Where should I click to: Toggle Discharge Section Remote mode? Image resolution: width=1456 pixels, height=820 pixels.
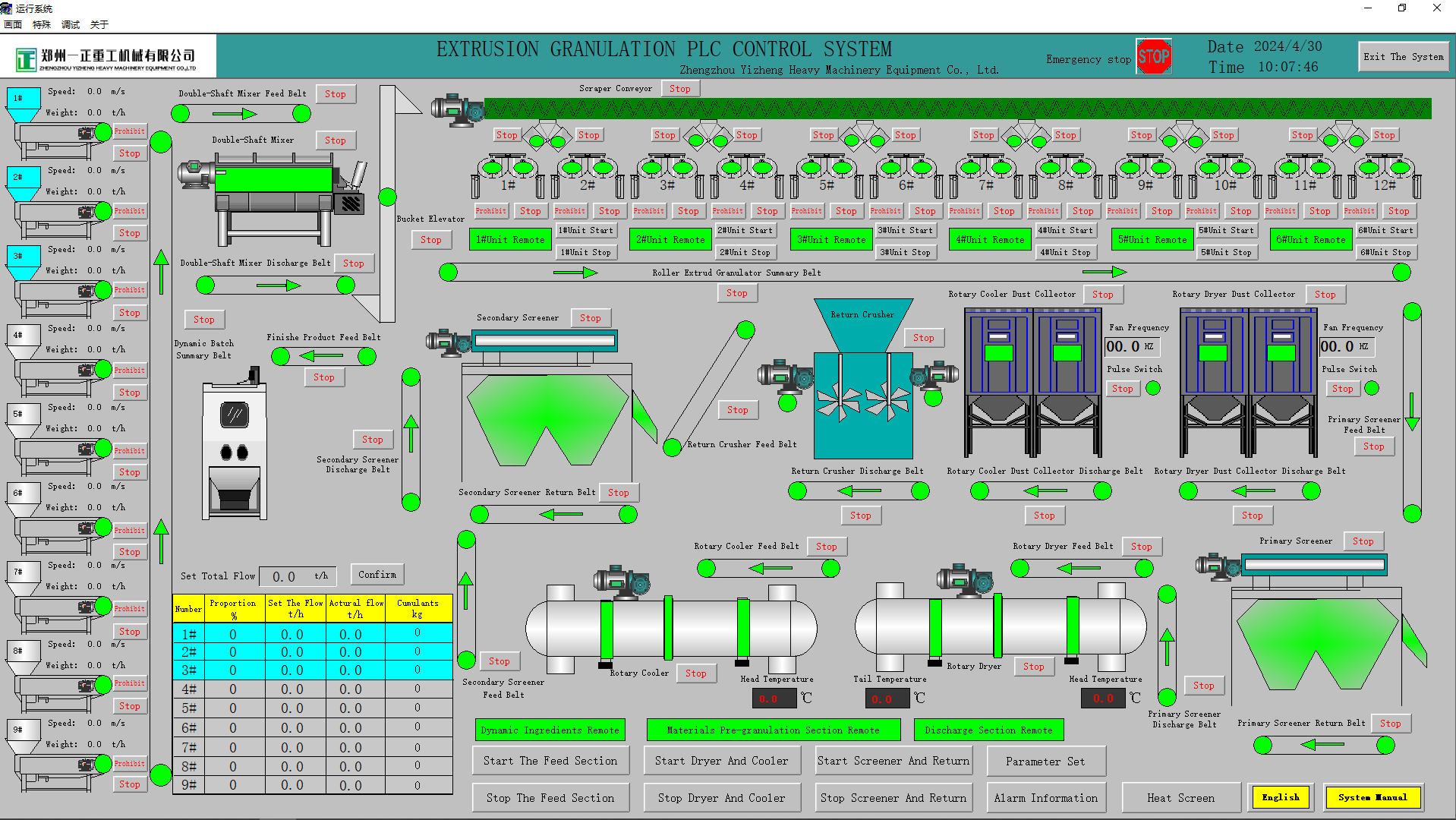tap(988, 730)
